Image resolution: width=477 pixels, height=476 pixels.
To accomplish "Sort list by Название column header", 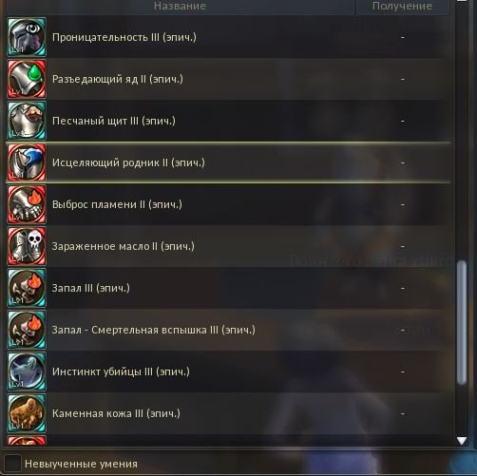I will point(180,6).
